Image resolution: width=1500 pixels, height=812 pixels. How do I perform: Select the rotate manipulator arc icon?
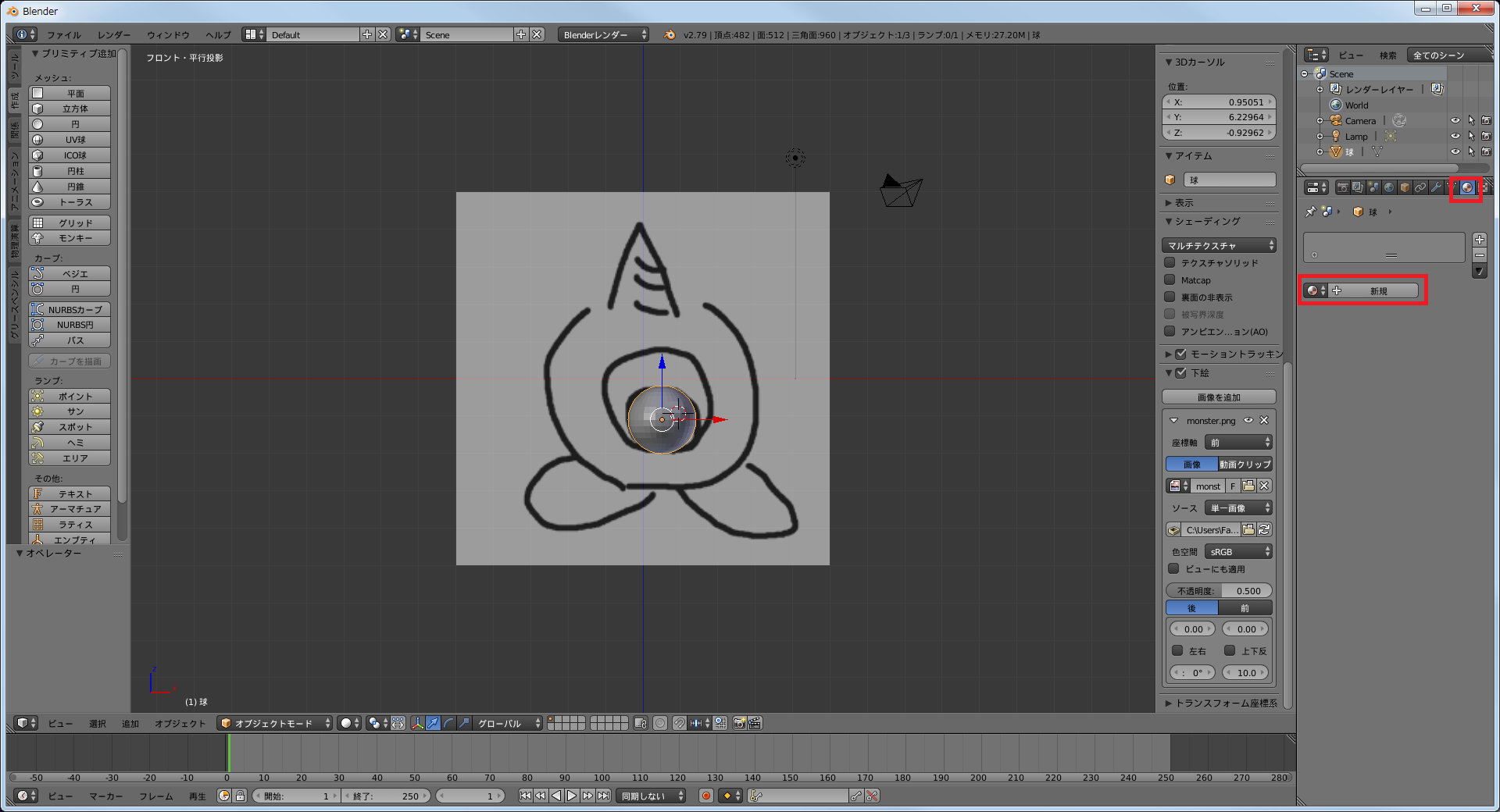(x=448, y=724)
